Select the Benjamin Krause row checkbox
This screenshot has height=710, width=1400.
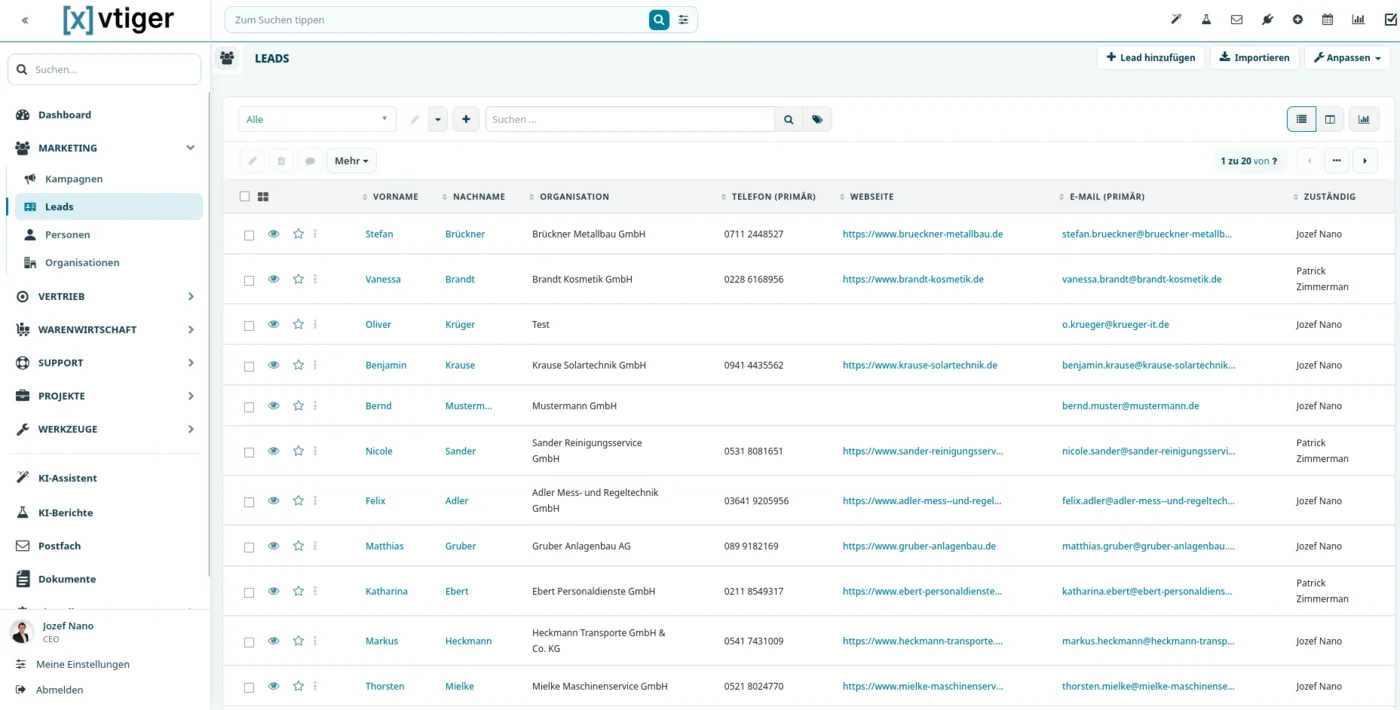coord(249,366)
